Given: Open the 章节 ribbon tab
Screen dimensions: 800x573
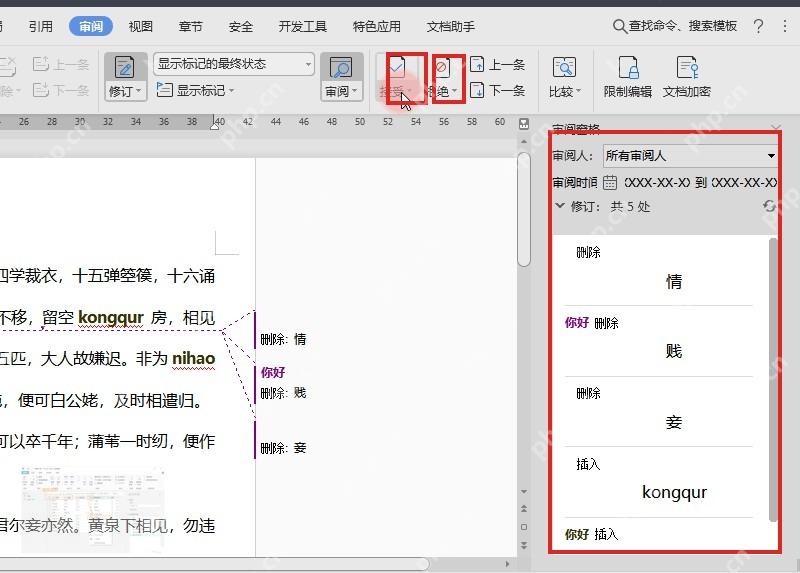Looking at the screenshot, I should tap(190, 26).
